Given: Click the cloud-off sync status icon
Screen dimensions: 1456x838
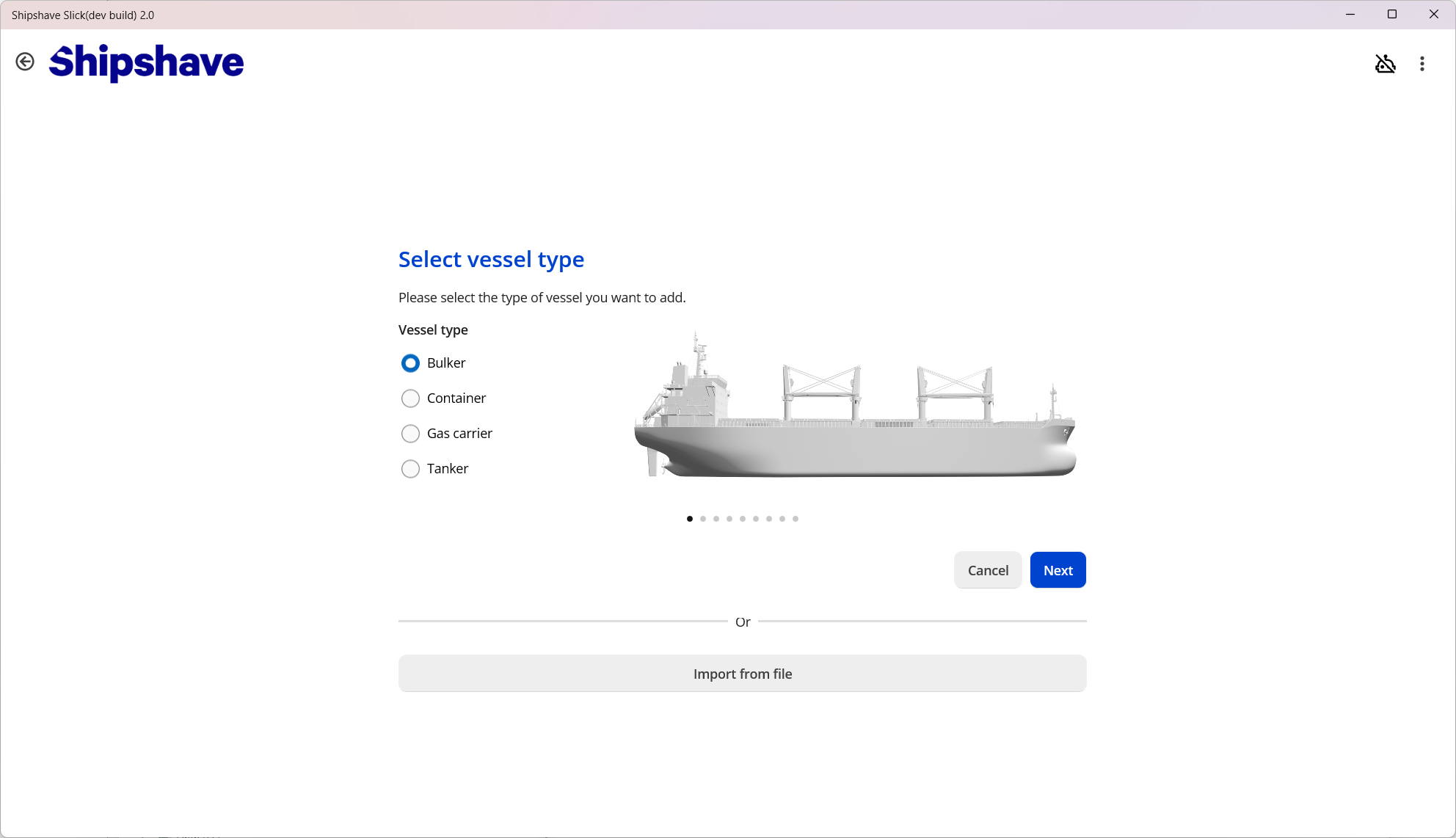Looking at the screenshot, I should click(1385, 64).
